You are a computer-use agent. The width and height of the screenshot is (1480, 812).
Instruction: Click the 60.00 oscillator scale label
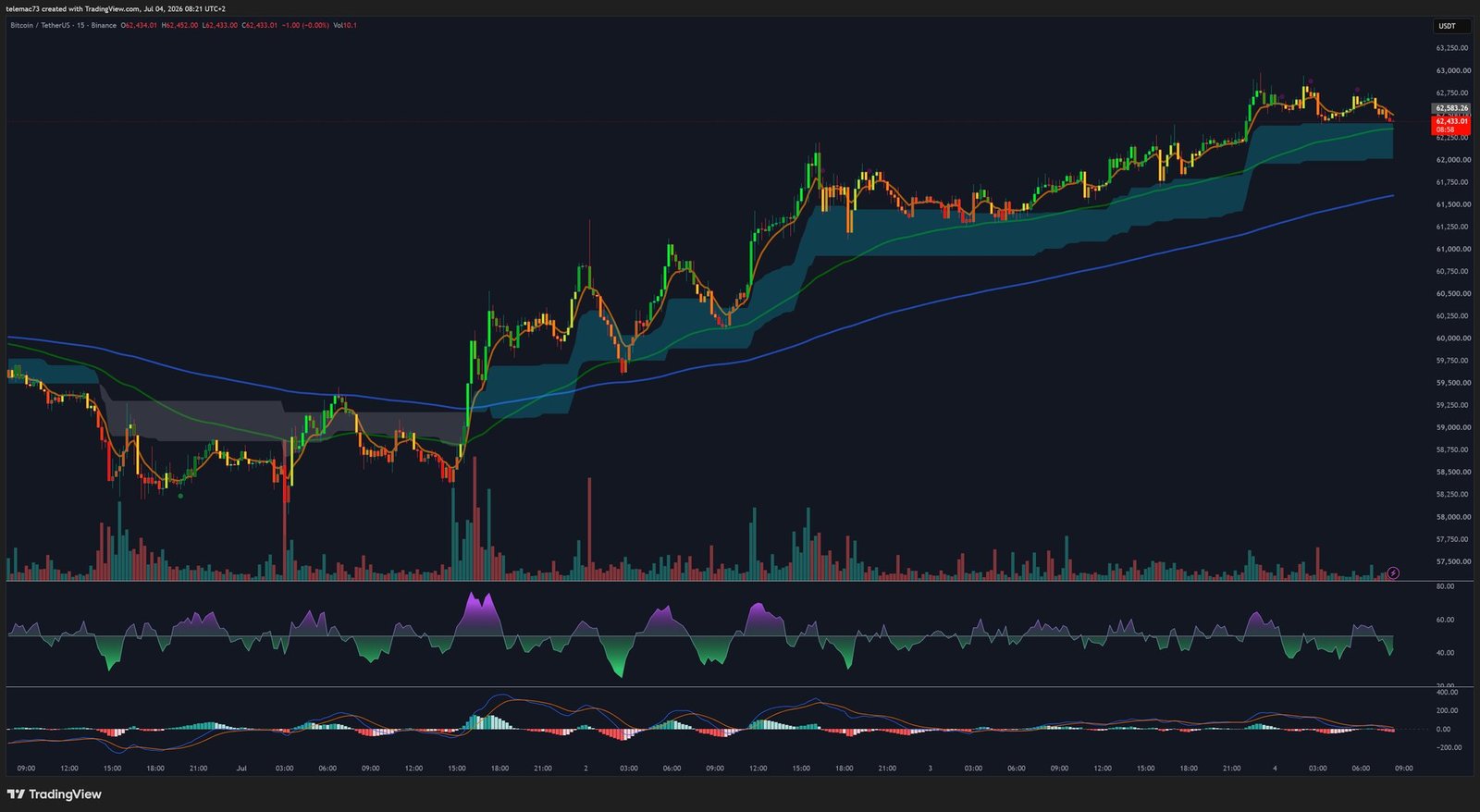point(1445,620)
